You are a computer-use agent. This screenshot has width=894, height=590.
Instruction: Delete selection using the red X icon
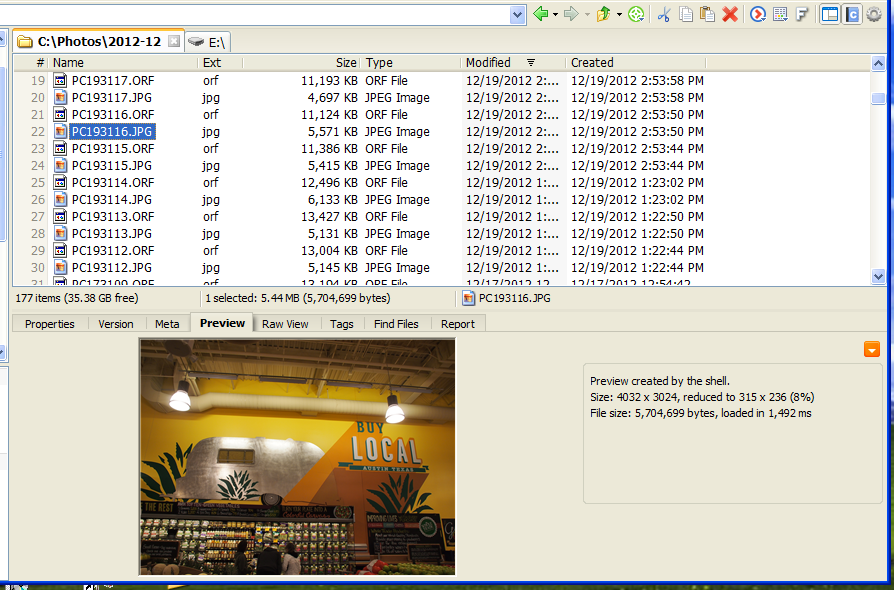pos(730,14)
